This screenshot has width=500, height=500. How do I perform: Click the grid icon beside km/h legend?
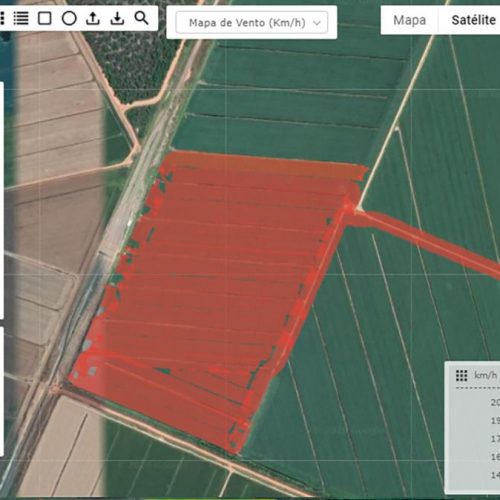462,376
